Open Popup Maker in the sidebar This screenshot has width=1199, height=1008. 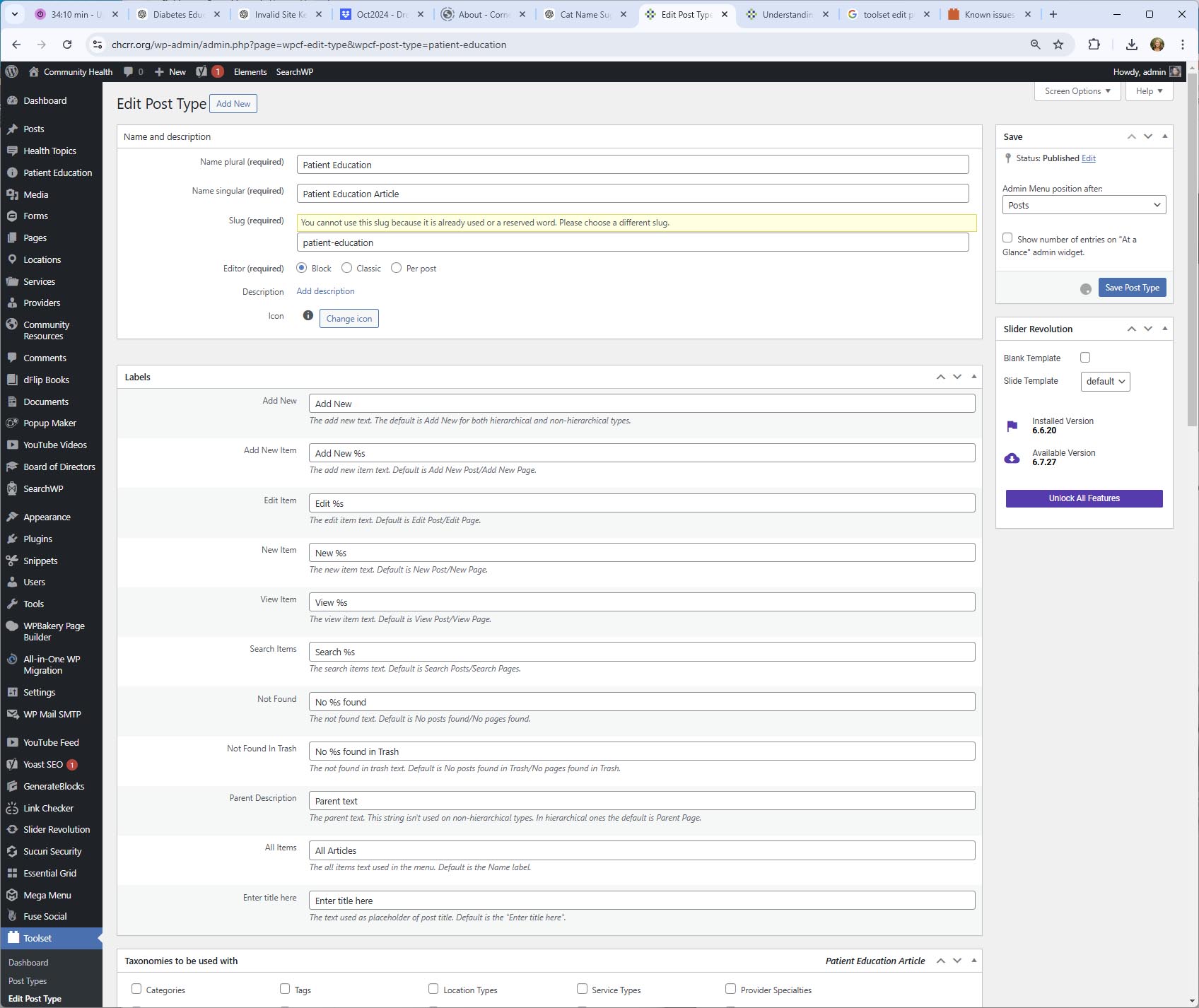click(x=51, y=423)
